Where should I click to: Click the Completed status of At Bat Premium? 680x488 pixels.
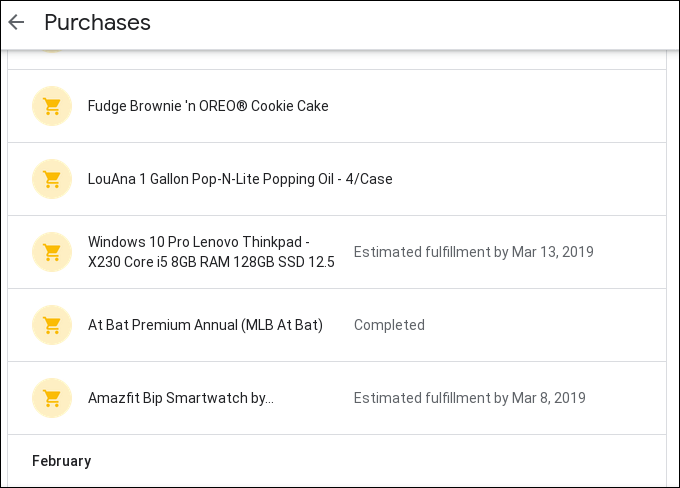click(389, 325)
